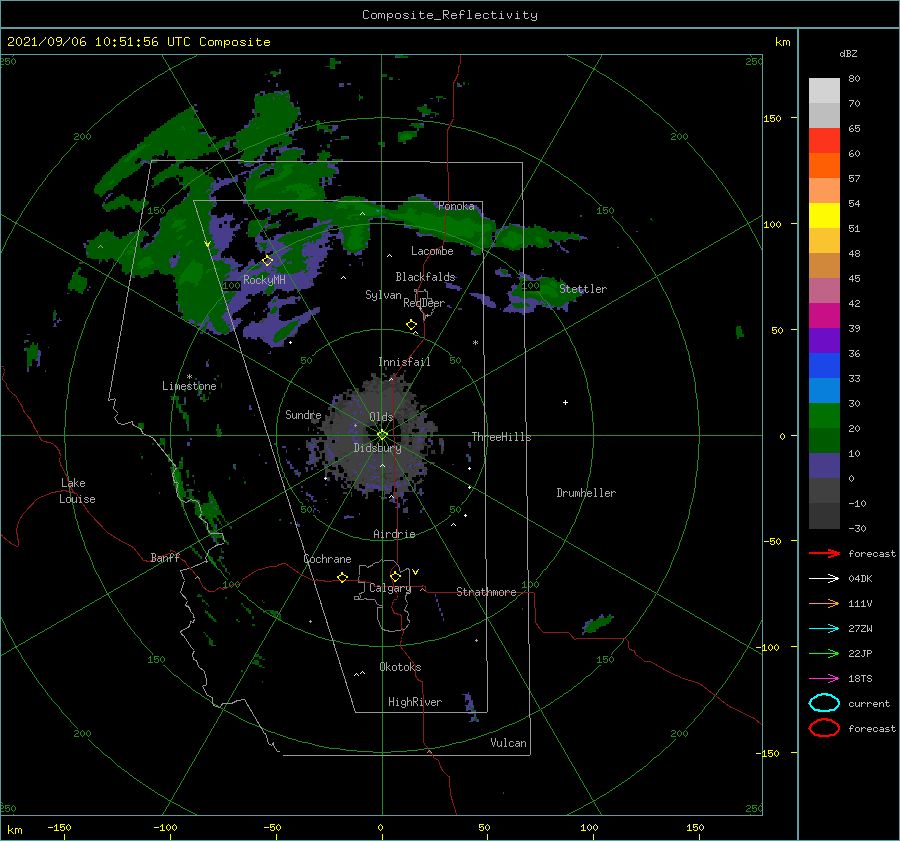Screen dimensions: 900x841
Task: Click the Sundre label
Action: (303, 414)
